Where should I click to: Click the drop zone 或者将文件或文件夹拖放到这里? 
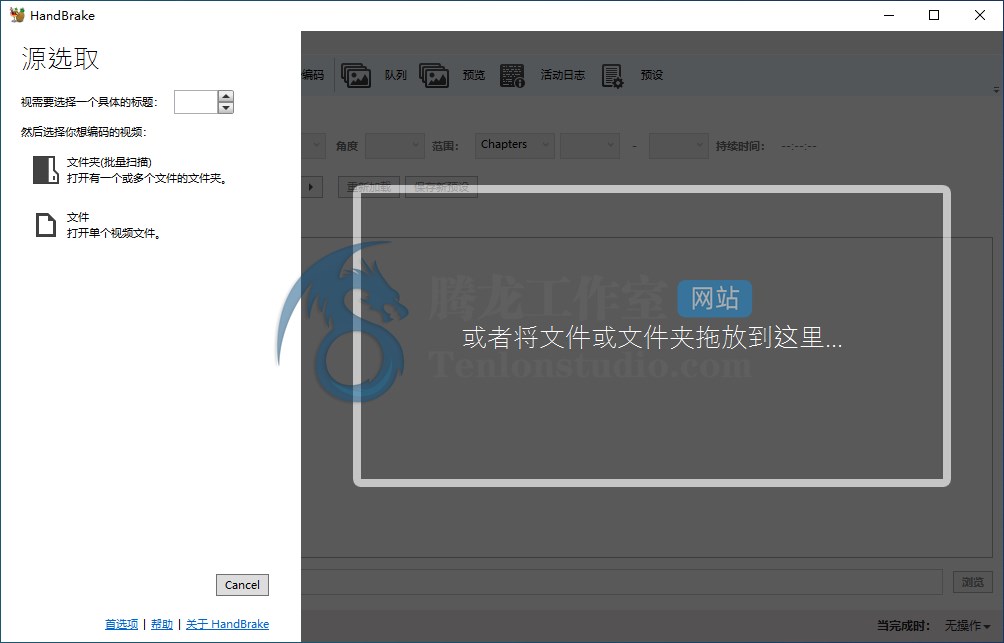(652, 336)
